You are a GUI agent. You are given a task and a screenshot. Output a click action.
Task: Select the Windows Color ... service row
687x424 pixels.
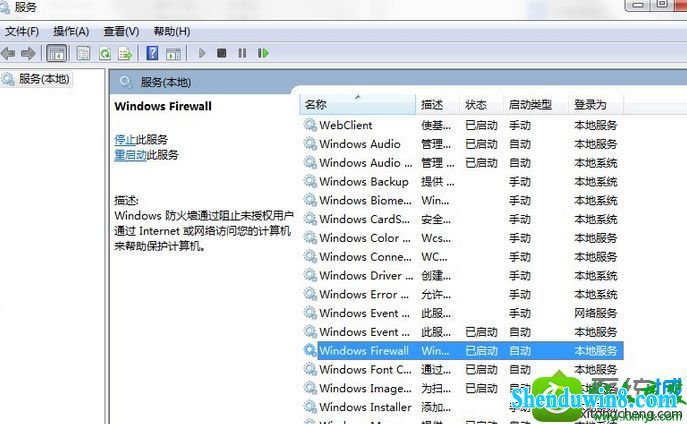pyautogui.click(x=462, y=238)
